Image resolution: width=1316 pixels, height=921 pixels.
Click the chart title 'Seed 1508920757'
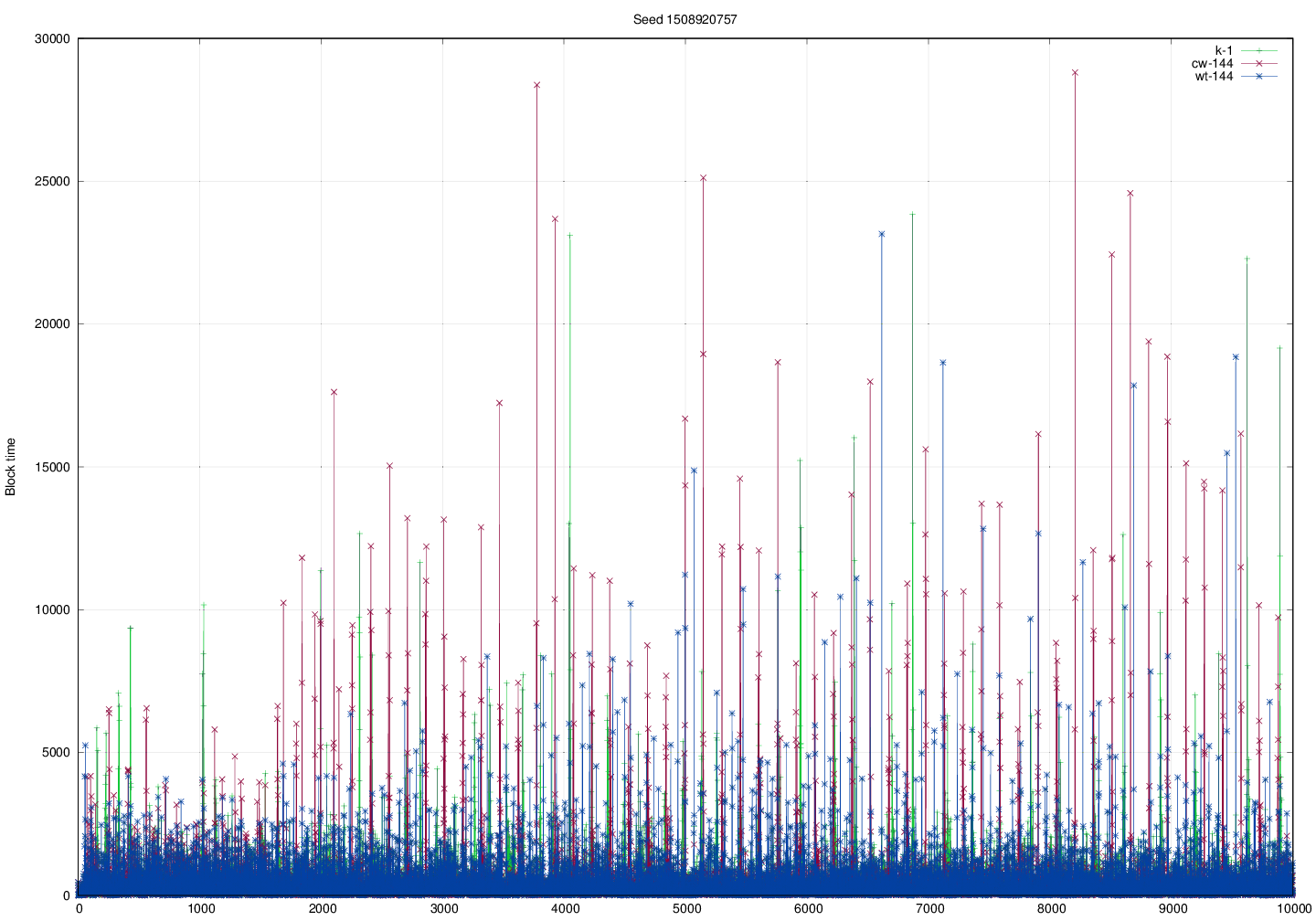[x=685, y=19]
